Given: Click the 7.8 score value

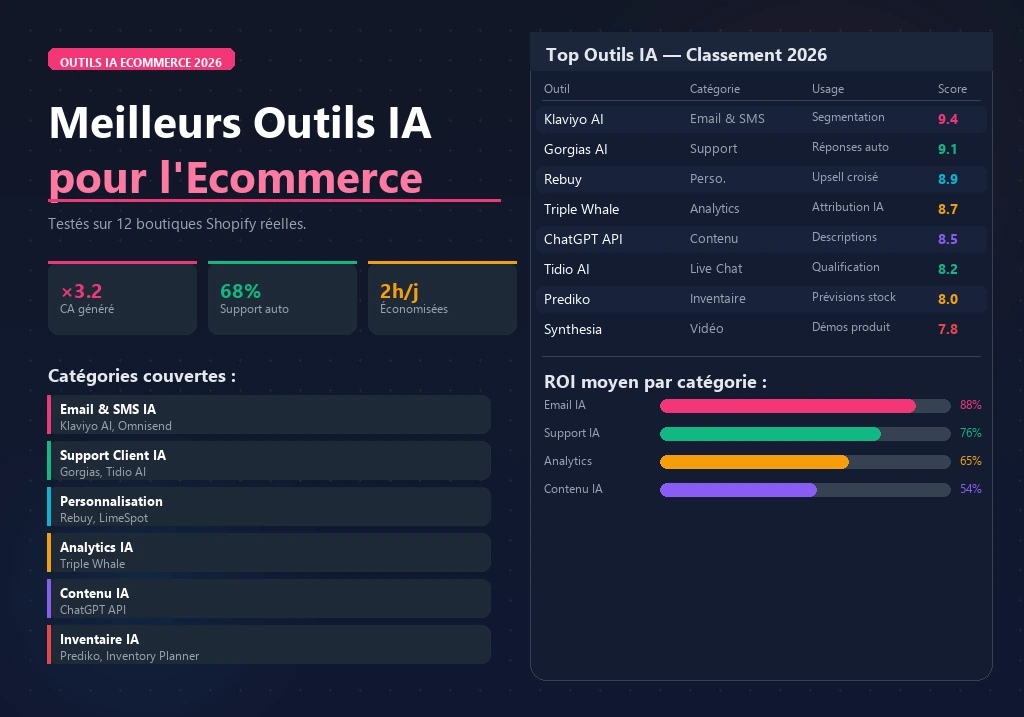Looking at the screenshot, I should tap(948, 329).
